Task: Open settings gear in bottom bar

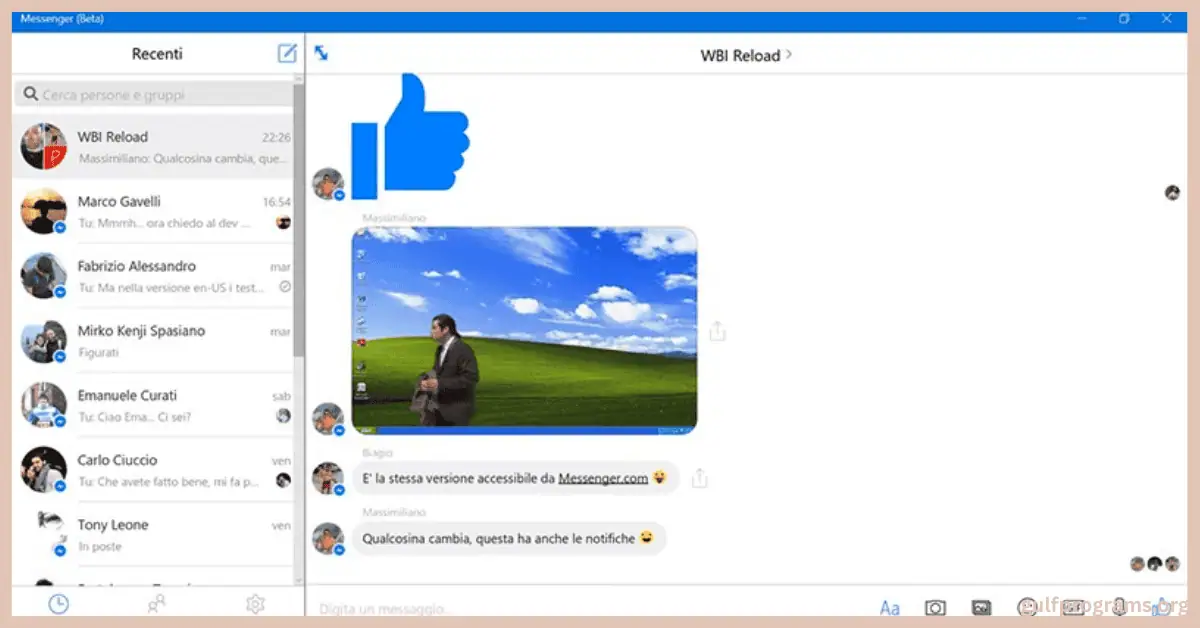Action: [255, 603]
